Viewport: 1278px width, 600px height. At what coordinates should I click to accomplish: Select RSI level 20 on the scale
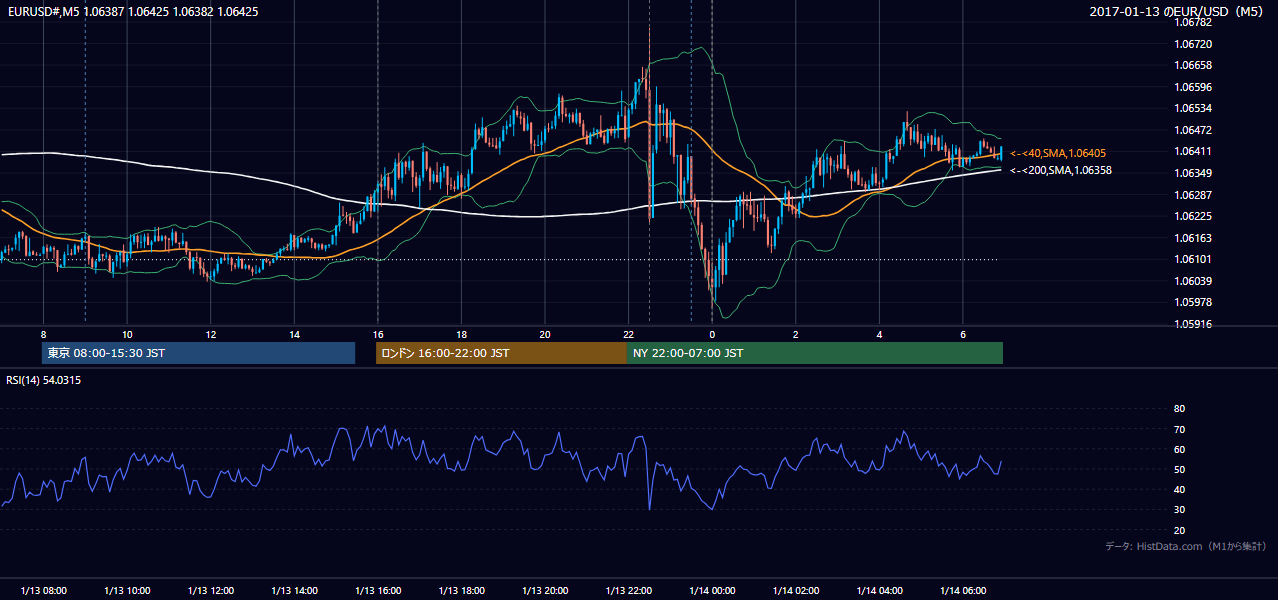tap(1179, 530)
